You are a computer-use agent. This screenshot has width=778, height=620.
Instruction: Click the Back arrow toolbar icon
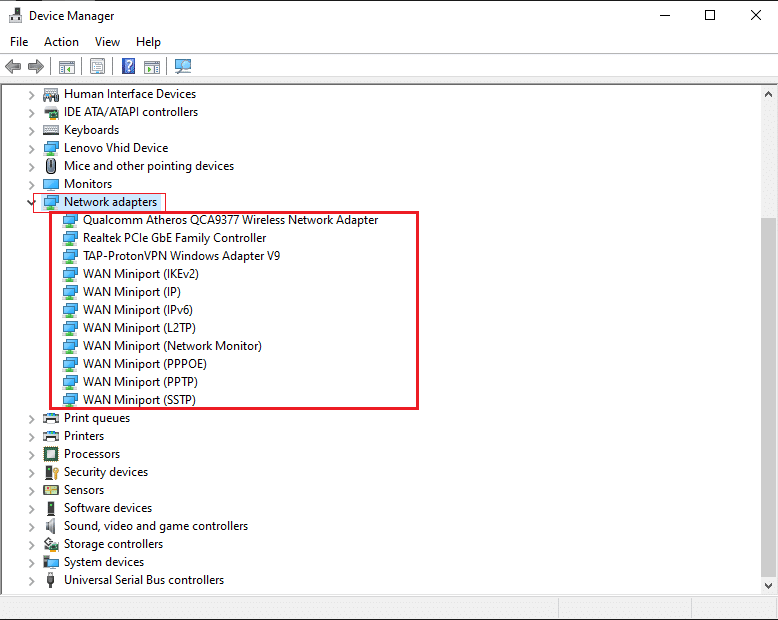pos(13,67)
